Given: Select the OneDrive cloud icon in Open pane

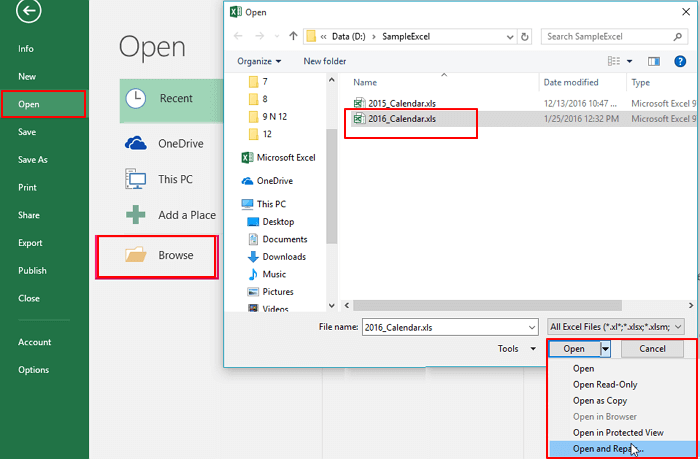Looking at the screenshot, I should click(x=136, y=143).
